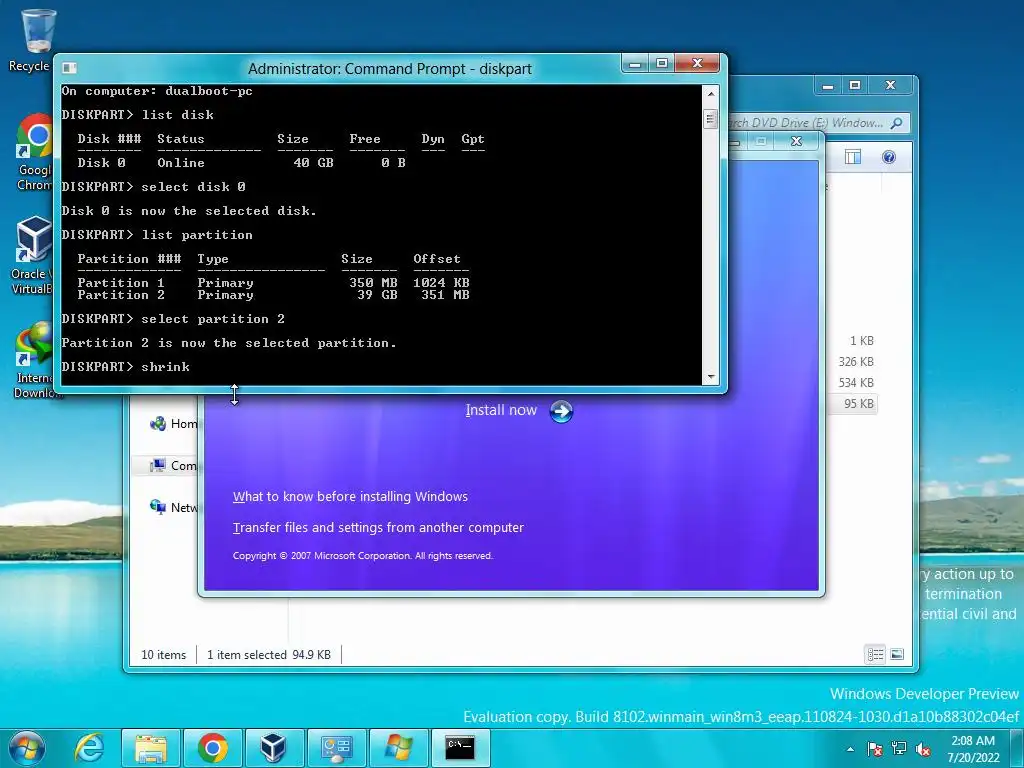The image size is (1024, 768).
Task: Switch Explorer to details view icon
Action: [875, 654]
